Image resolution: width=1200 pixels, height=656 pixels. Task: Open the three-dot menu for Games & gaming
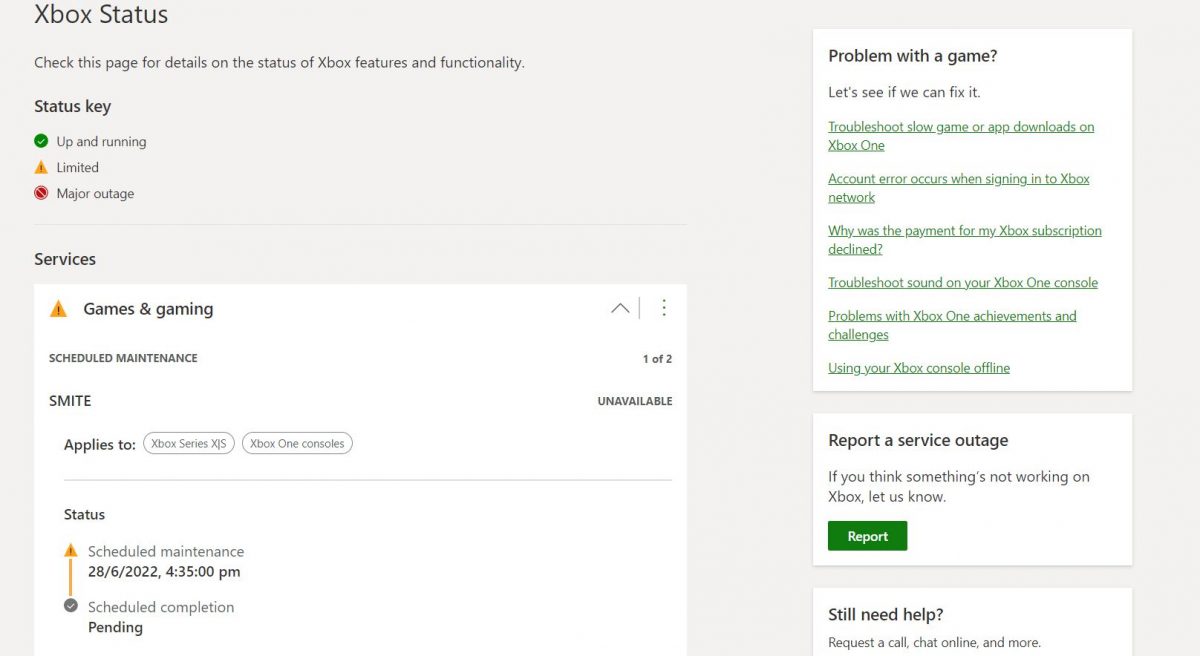[x=664, y=308]
